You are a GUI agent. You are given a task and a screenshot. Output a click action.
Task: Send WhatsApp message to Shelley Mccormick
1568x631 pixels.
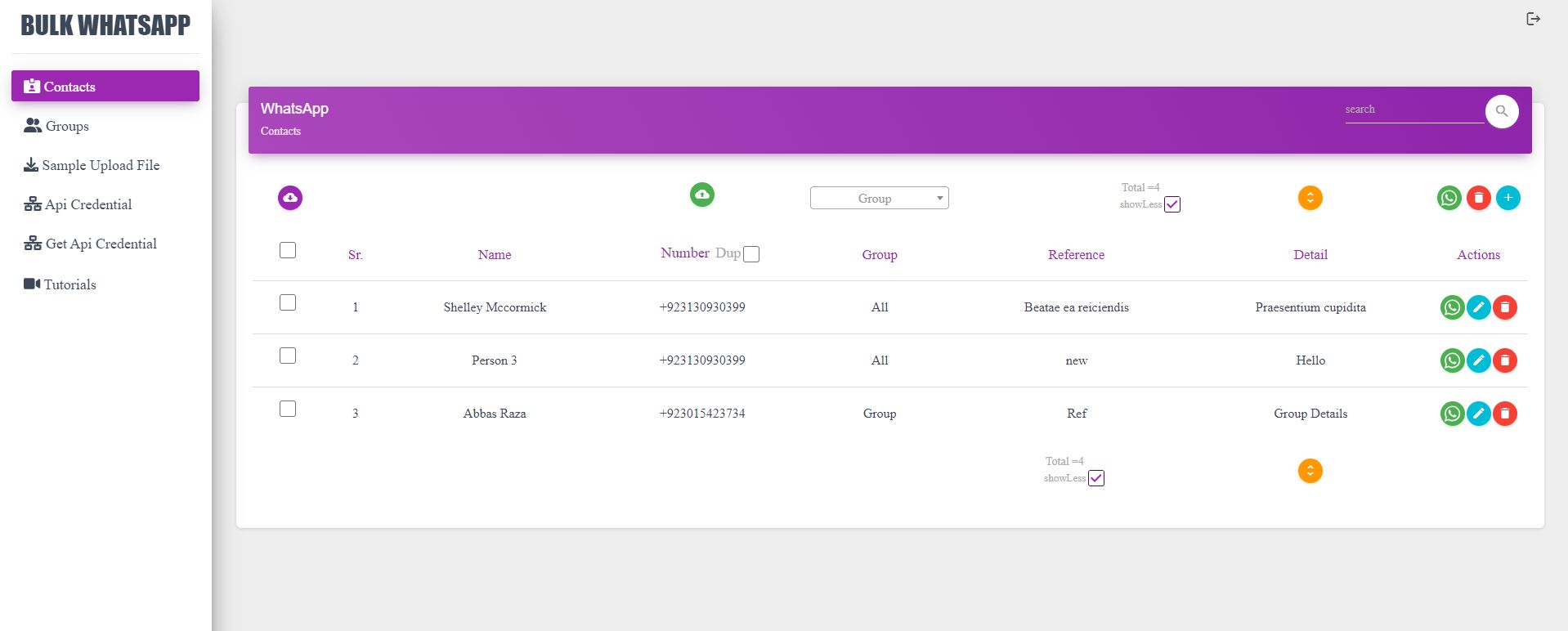point(1452,307)
